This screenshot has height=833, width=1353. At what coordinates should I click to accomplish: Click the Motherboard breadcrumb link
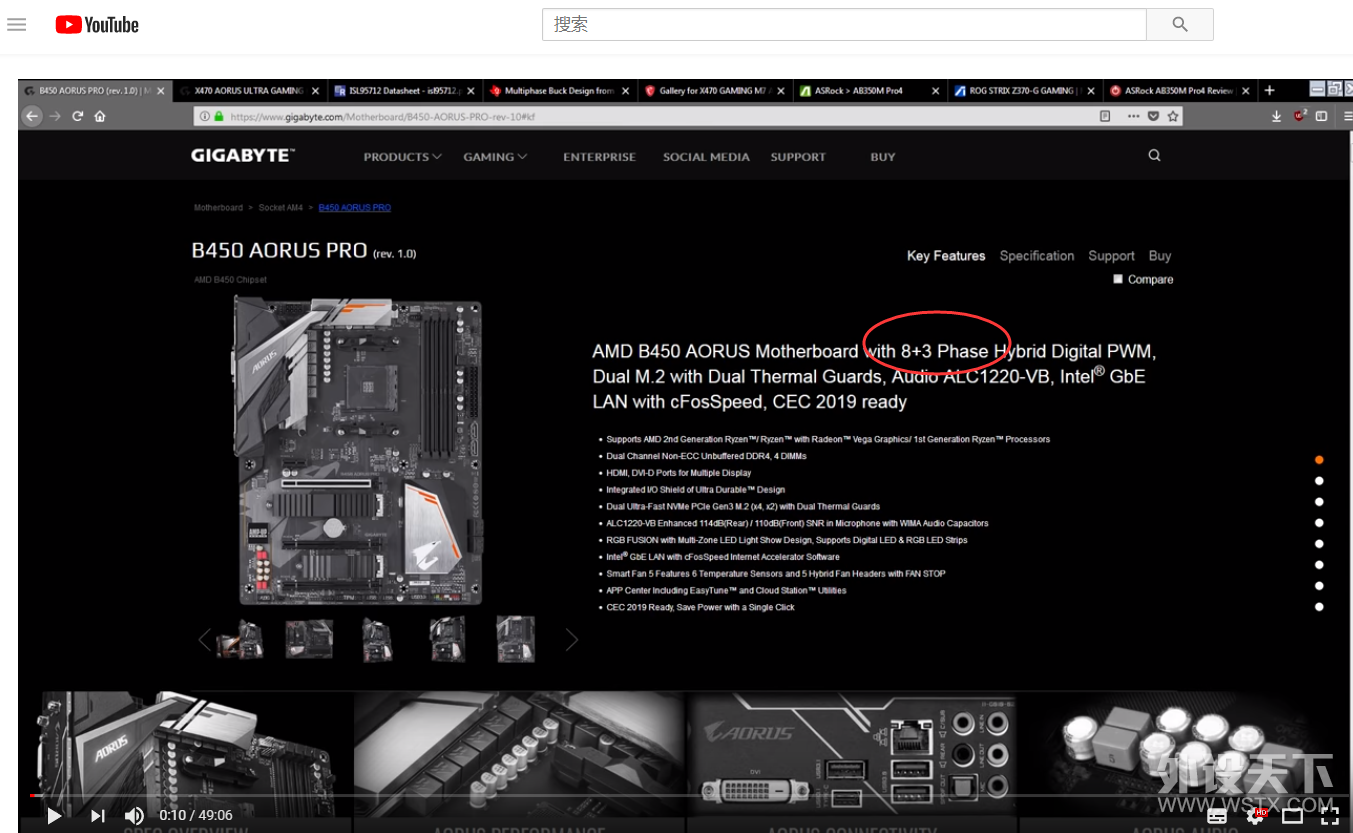218,208
